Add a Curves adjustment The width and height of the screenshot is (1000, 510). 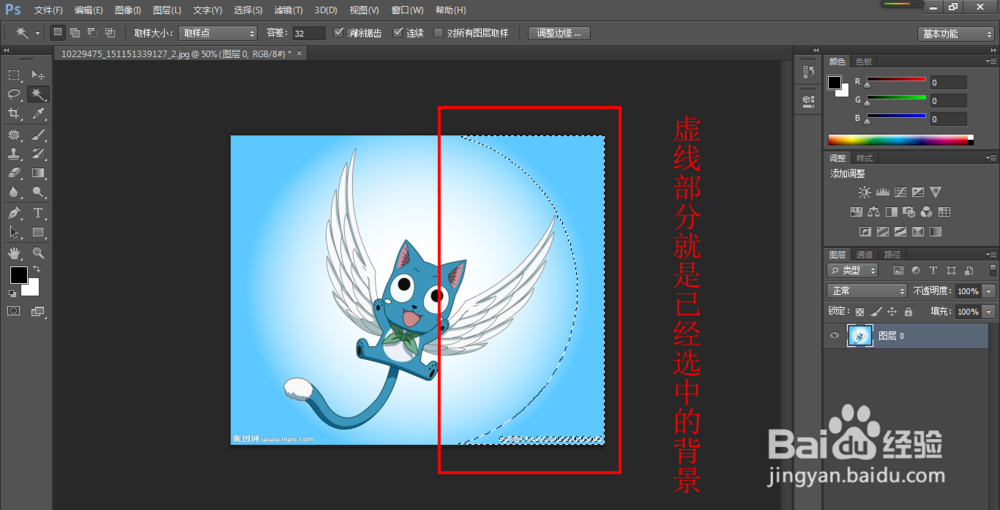click(901, 192)
